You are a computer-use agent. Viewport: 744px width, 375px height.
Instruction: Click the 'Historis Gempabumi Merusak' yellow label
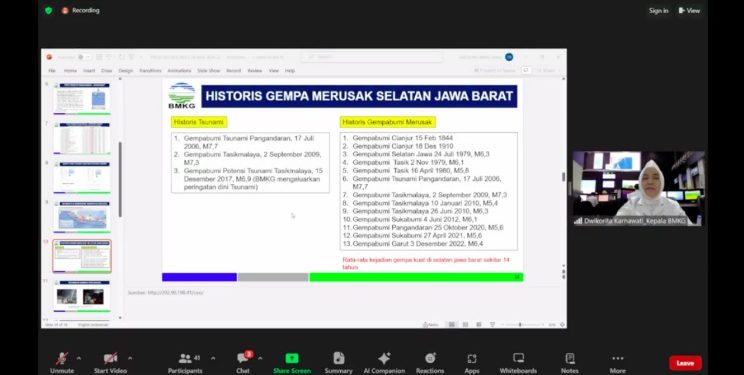pos(388,122)
